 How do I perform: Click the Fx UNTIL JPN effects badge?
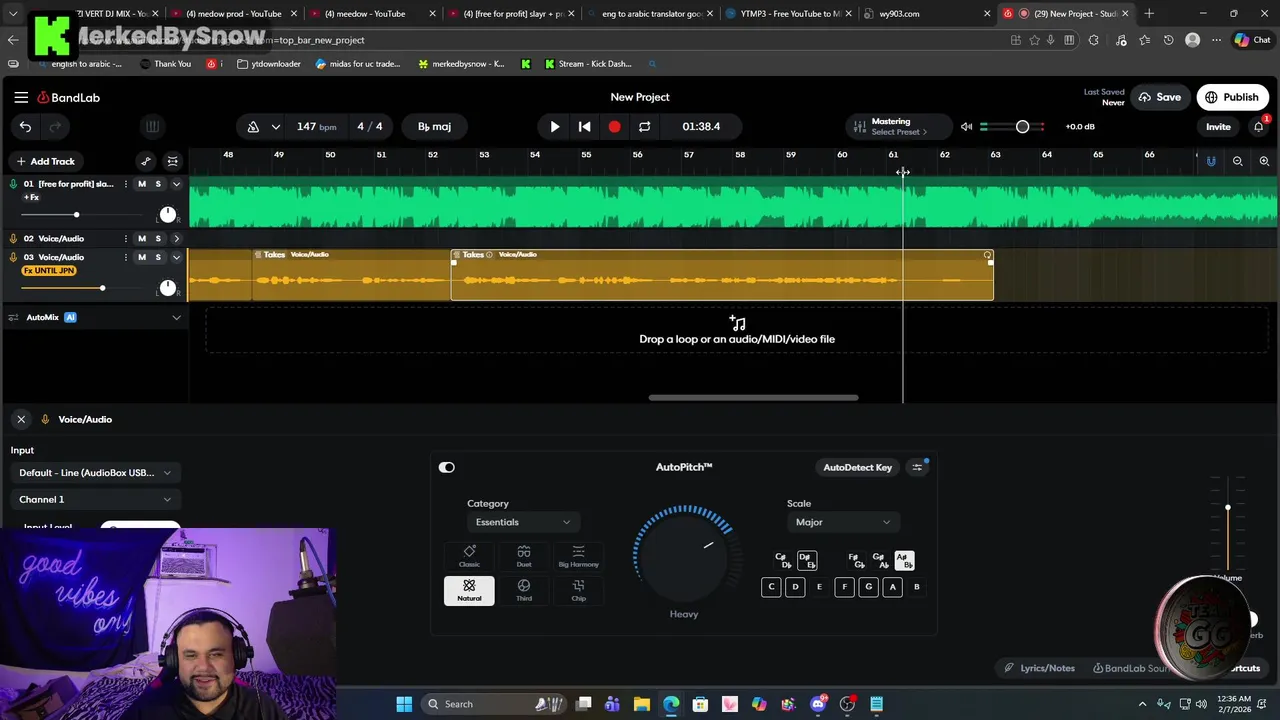click(49, 271)
